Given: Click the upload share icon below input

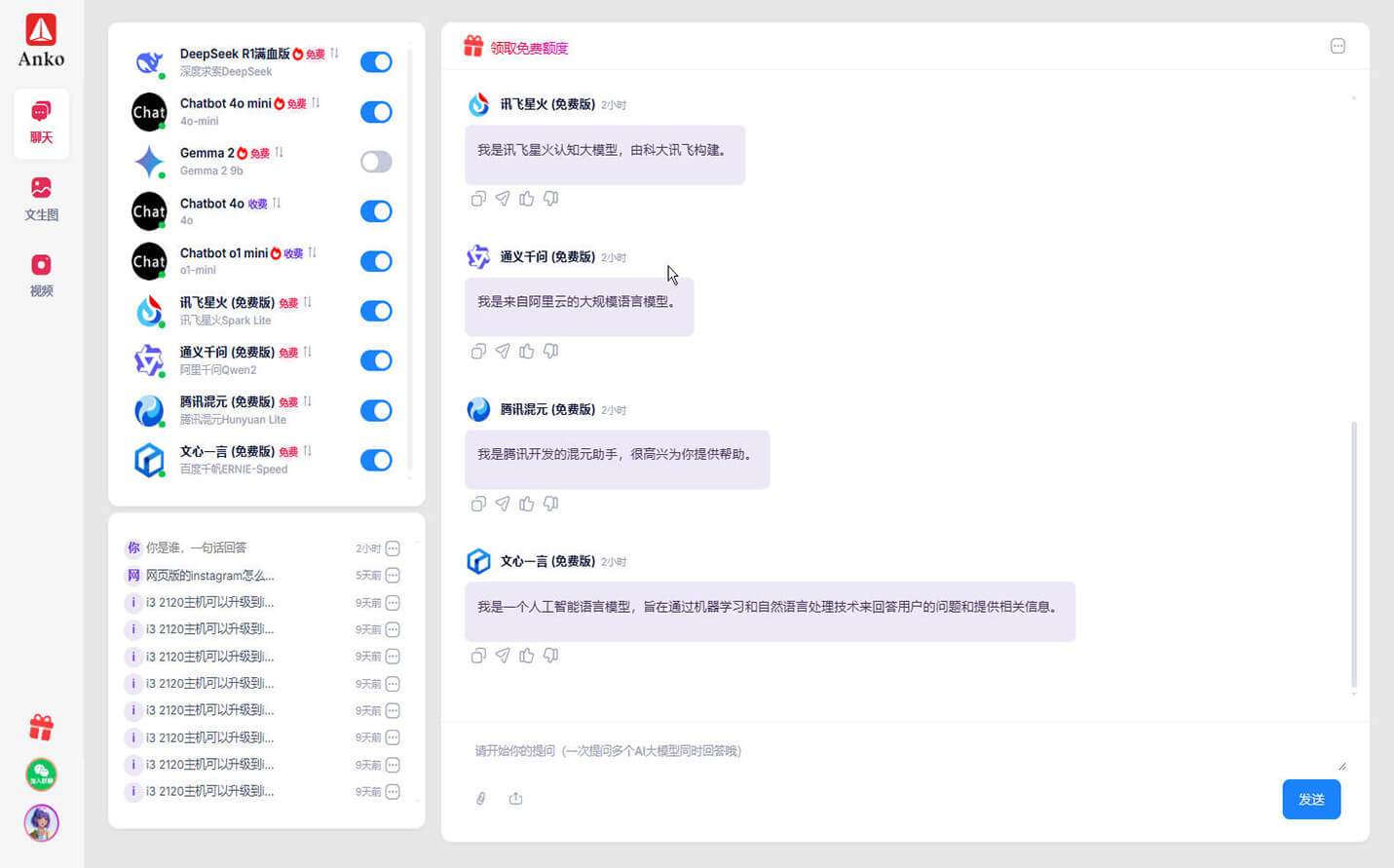Looking at the screenshot, I should click(516, 799).
